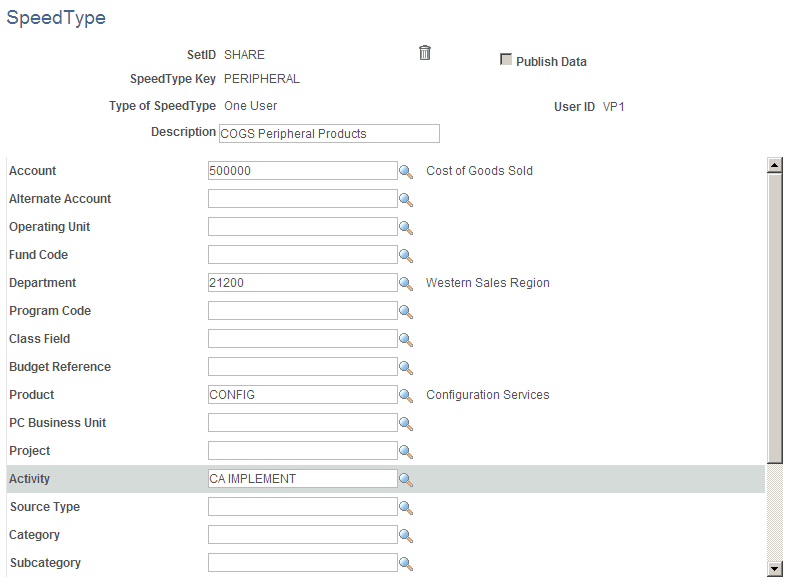Click the Cost of Goods Sold text

pyautogui.click(x=479, y=171)
